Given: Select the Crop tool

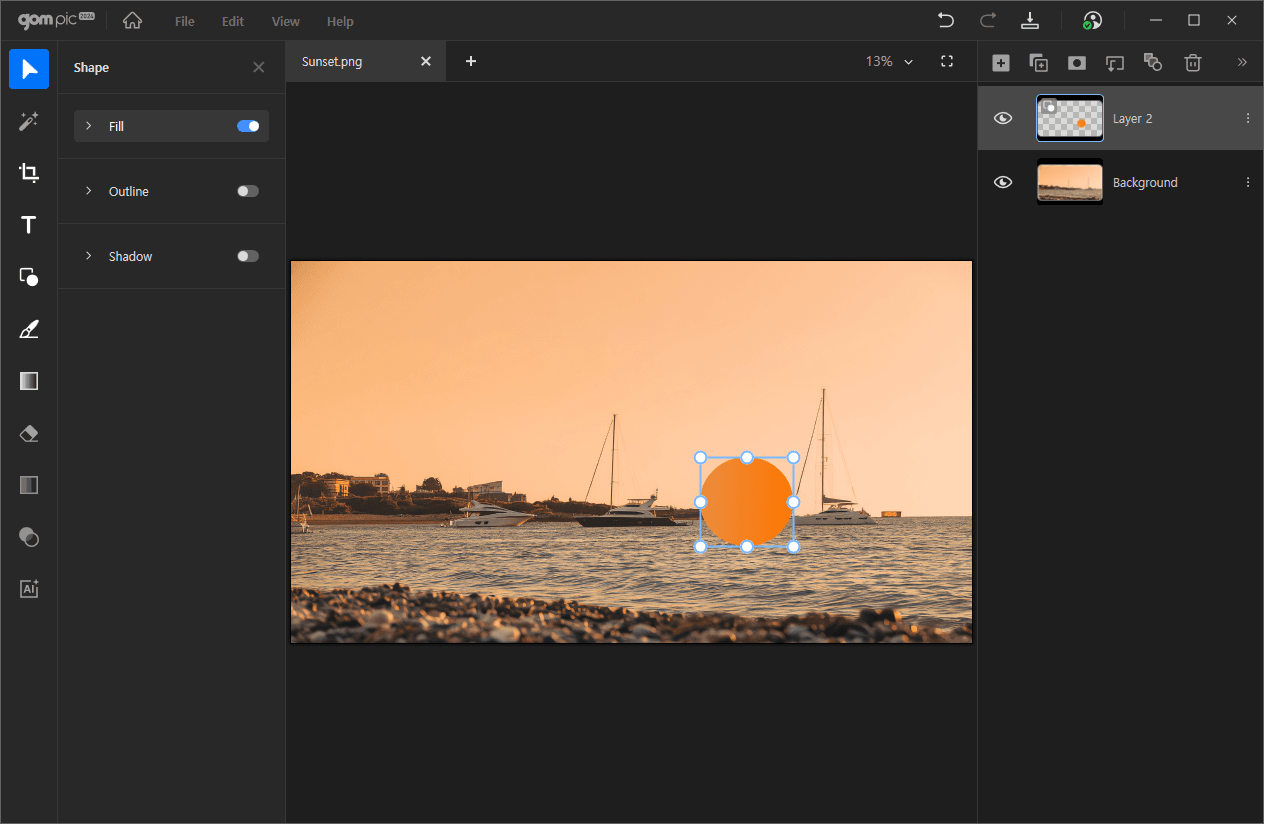Looking at the screenshot, I should pos(29,173).
